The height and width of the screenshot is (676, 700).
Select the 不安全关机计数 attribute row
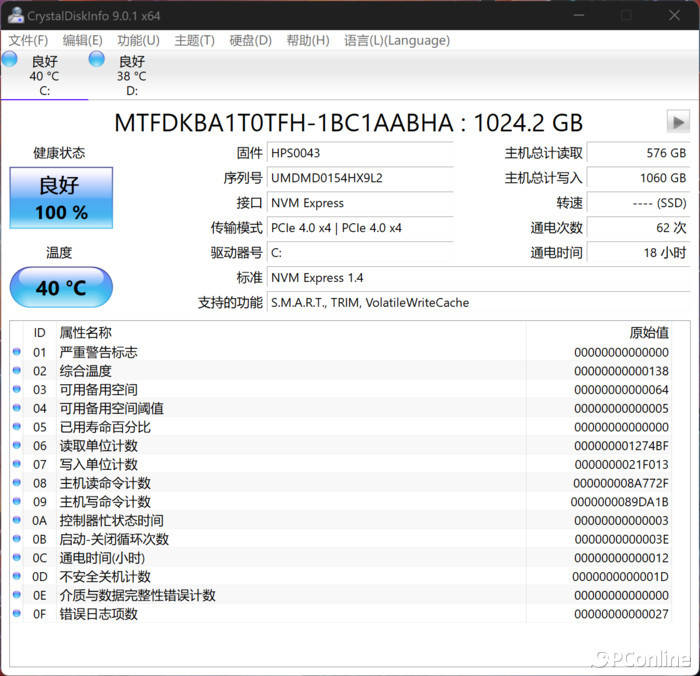click(x=342, y=577)
